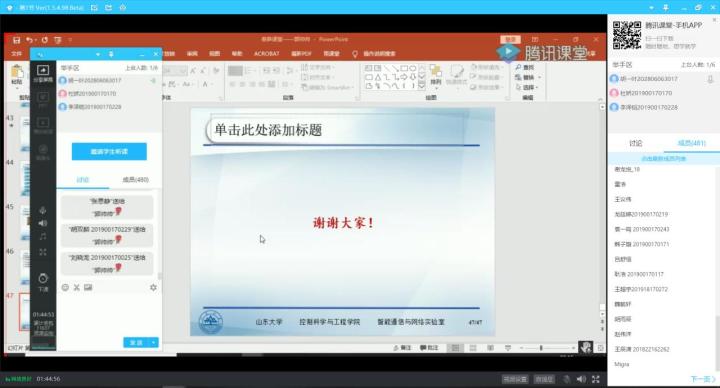Click PowerPoint vertical scrollbar up arrow
Viewport: 720px width, 388px height.
602,107
